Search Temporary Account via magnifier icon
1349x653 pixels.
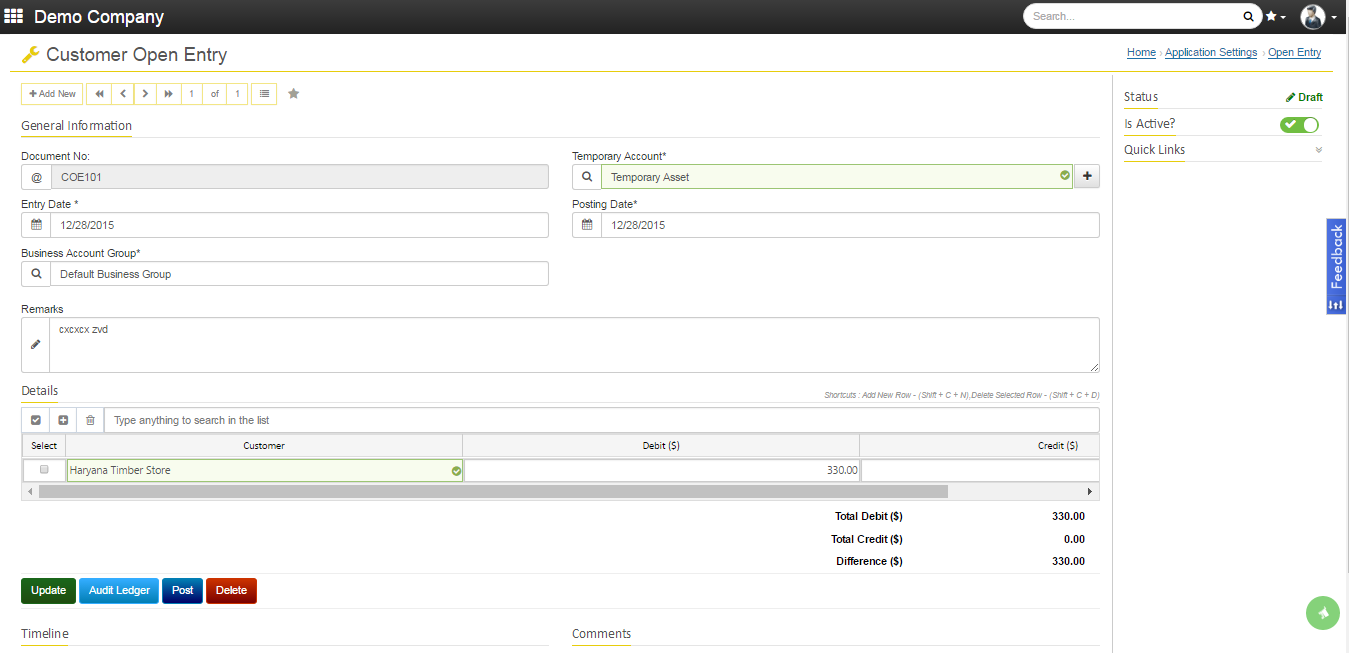tap(587, 177)
